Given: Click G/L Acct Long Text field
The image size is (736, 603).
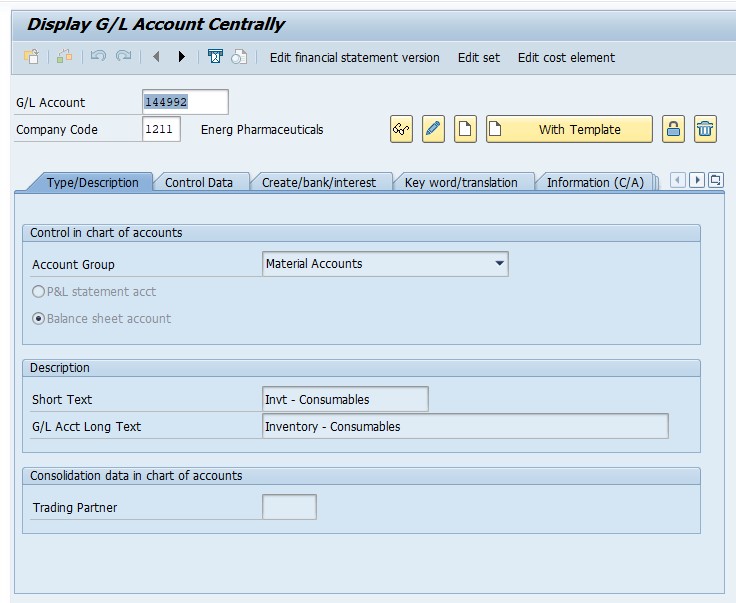Looking at the screenshot, I should pyautogui.click(x=465, y=426).
